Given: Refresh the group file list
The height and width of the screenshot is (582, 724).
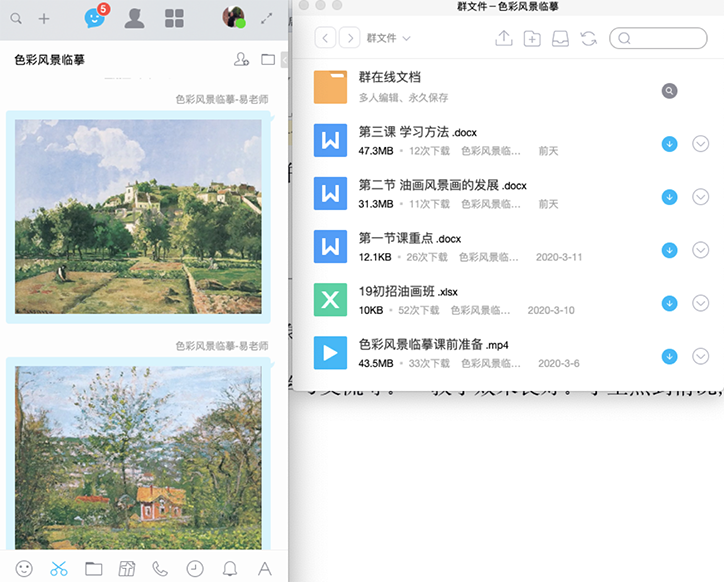Looking at the screenshot, I should 589,38.
